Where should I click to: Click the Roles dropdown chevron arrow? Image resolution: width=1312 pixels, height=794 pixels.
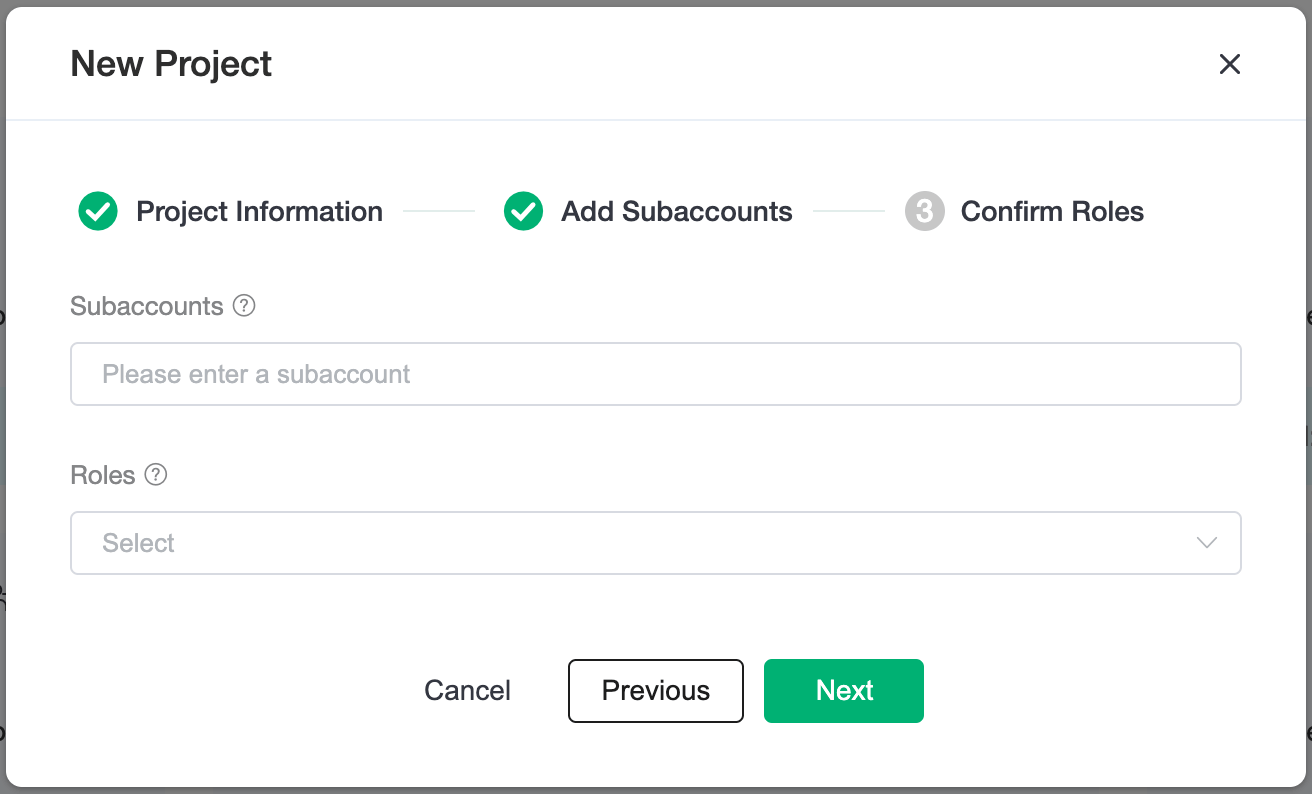point(1206,543)
